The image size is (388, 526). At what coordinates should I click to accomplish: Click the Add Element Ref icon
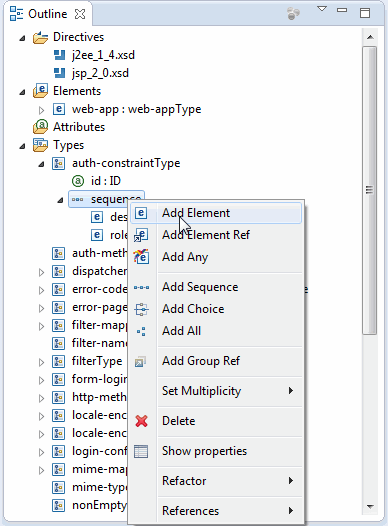[141, 235]
